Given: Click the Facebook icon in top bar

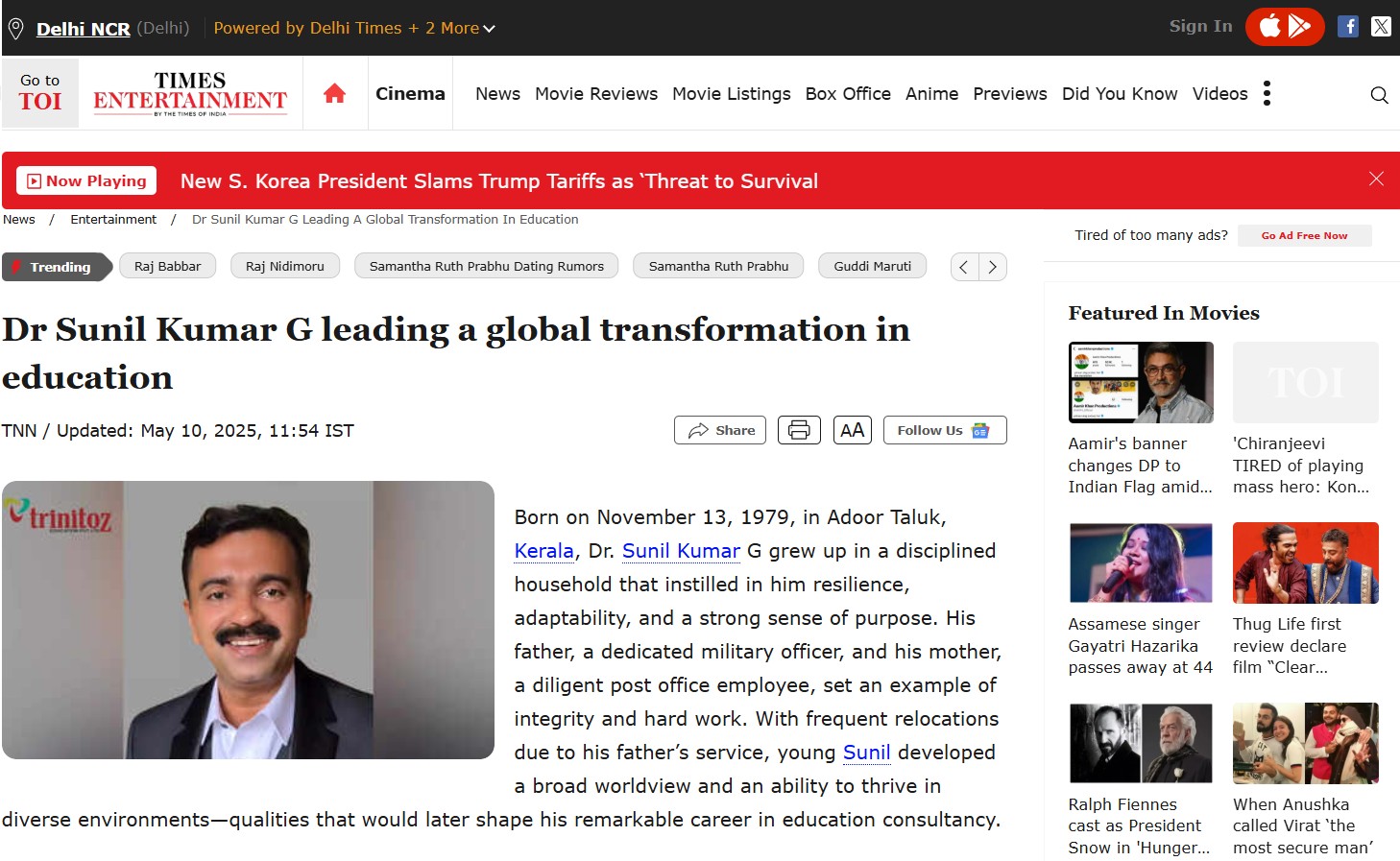Looking at the screenshot, I should tap(1348, 27).
